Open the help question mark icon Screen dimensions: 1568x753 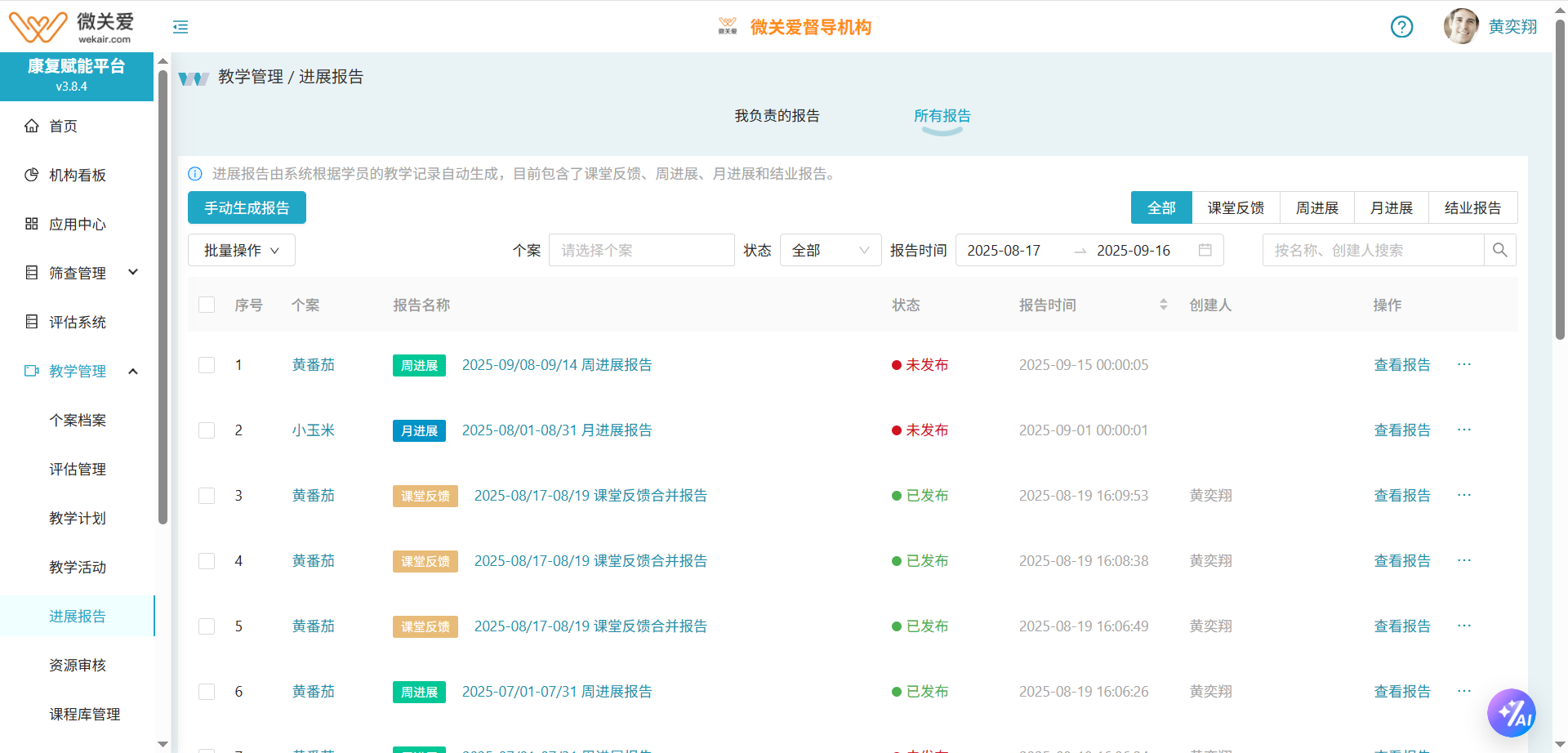point(1401,27)
